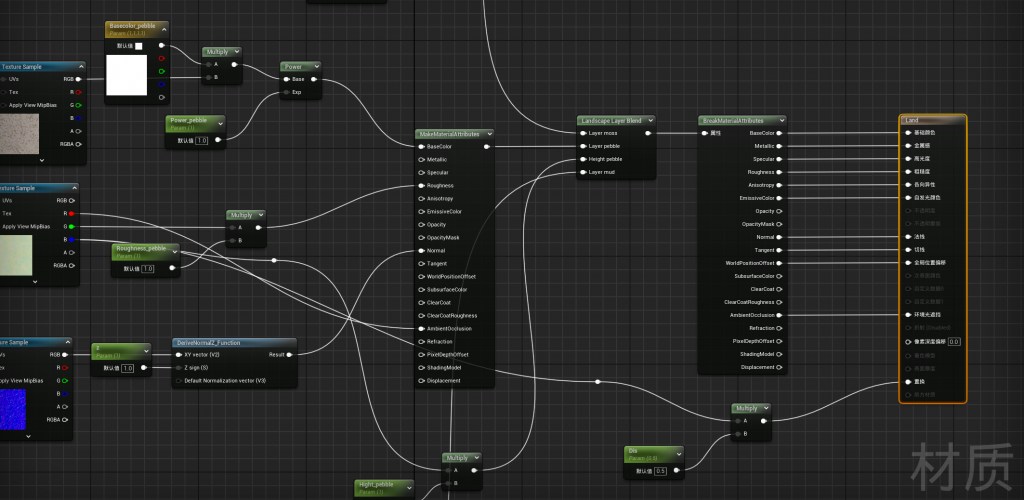1024x500 pixels.
Task: Click the Result pin on DeriveNormalZ_Function
Action: 290,354
